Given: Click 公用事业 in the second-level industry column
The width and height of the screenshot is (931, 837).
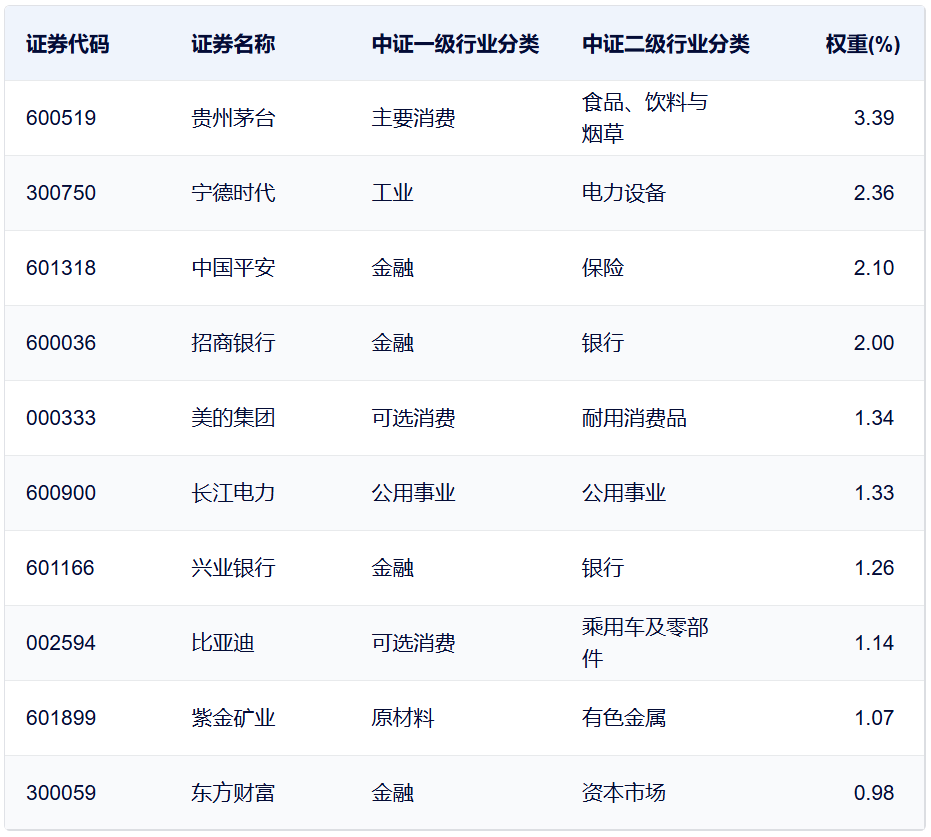Looking at the screenshot, I should coord(623,493).
